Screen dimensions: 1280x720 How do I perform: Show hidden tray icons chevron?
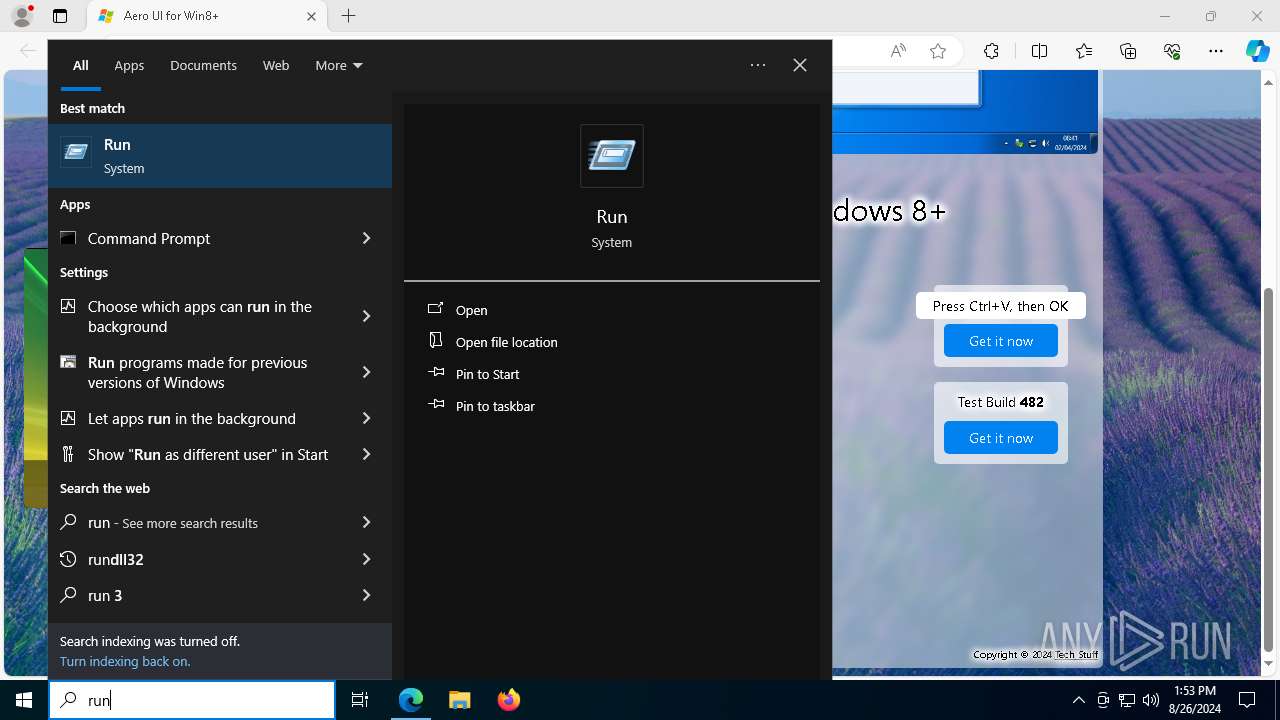(1078, 700)
